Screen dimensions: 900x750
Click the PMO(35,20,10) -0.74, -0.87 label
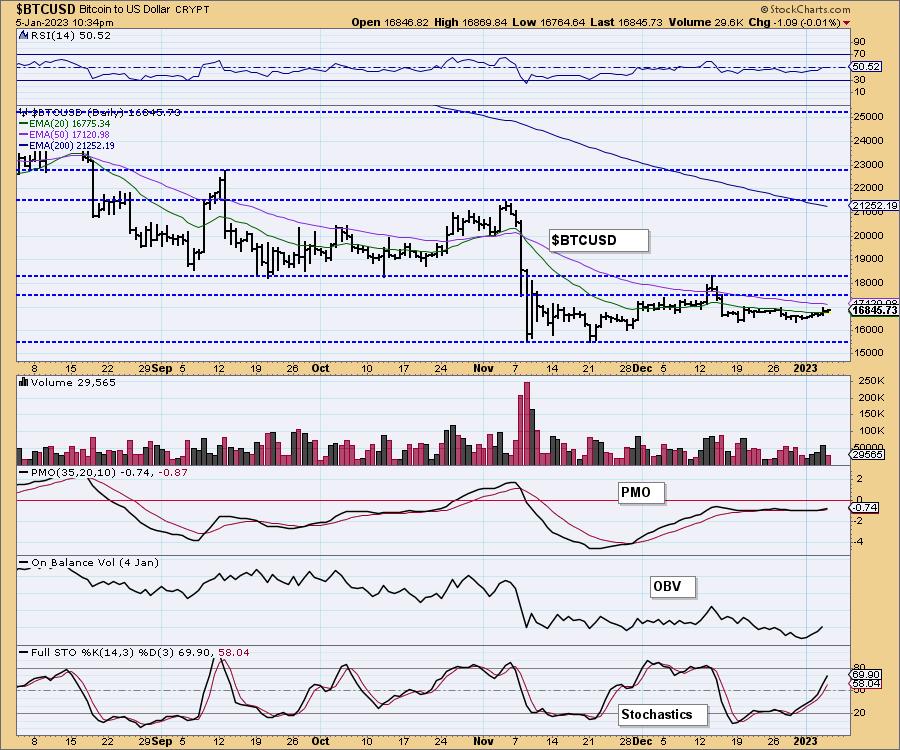(x=109, y=472)
